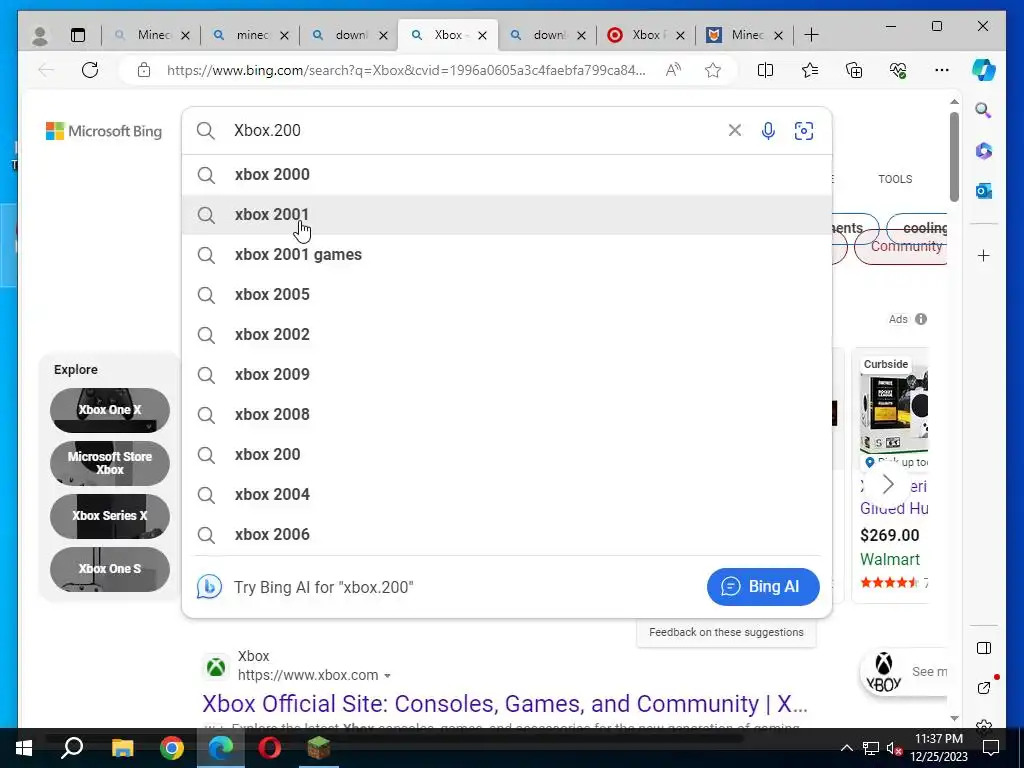Image resolution: width=1024 pixels, height=768 pixels.
Task: Close the active Xbox tab
Action: pyautogui.click(x=483, y=35)
